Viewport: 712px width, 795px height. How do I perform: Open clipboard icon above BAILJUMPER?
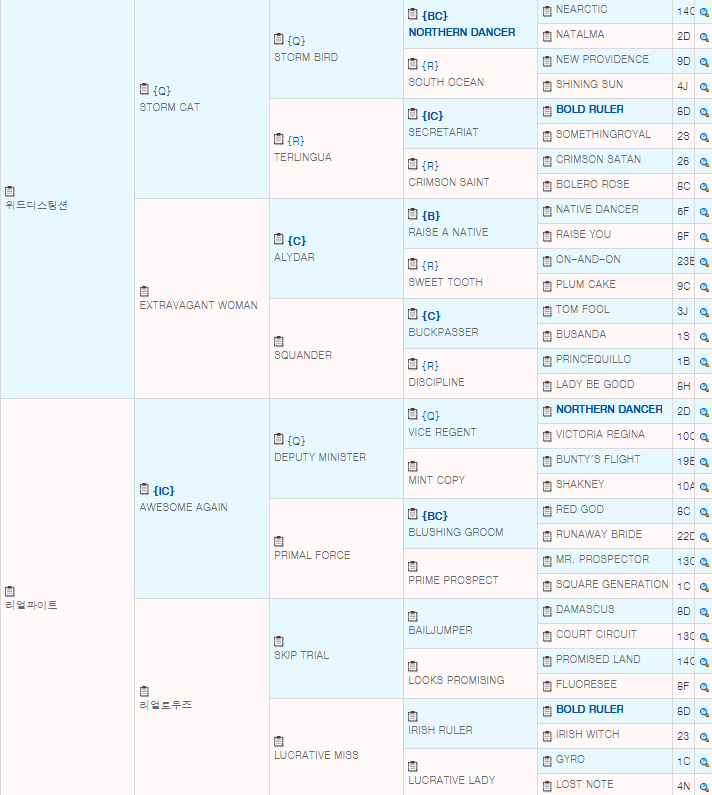[413, 616]
